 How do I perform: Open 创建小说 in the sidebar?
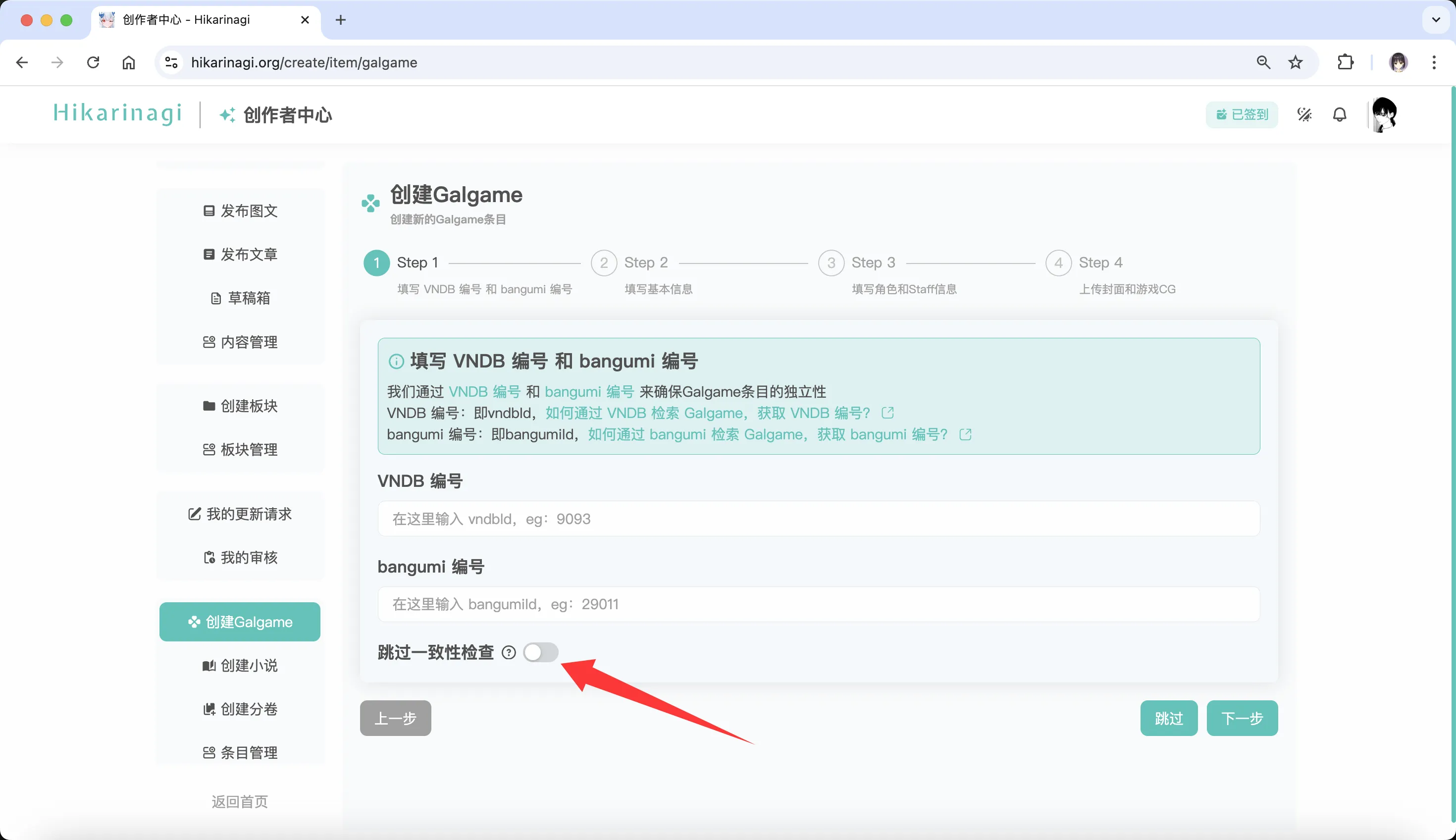pos(240,665)
